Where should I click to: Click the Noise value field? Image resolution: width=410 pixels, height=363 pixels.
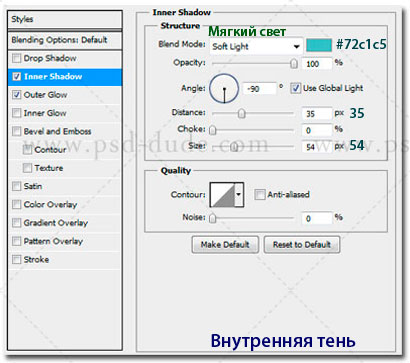click(317, 218)
